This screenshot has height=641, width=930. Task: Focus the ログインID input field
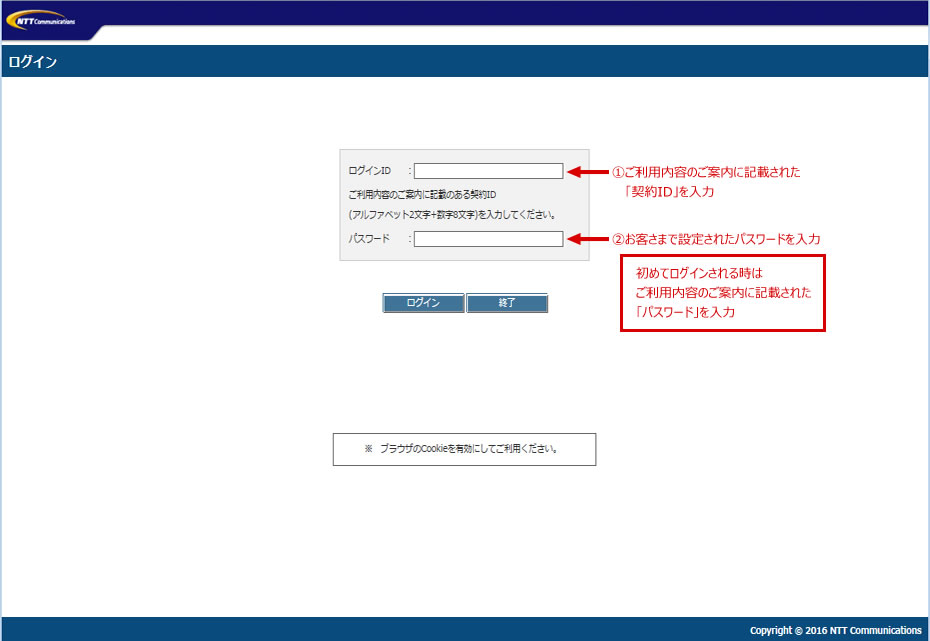tap(488, 171)
